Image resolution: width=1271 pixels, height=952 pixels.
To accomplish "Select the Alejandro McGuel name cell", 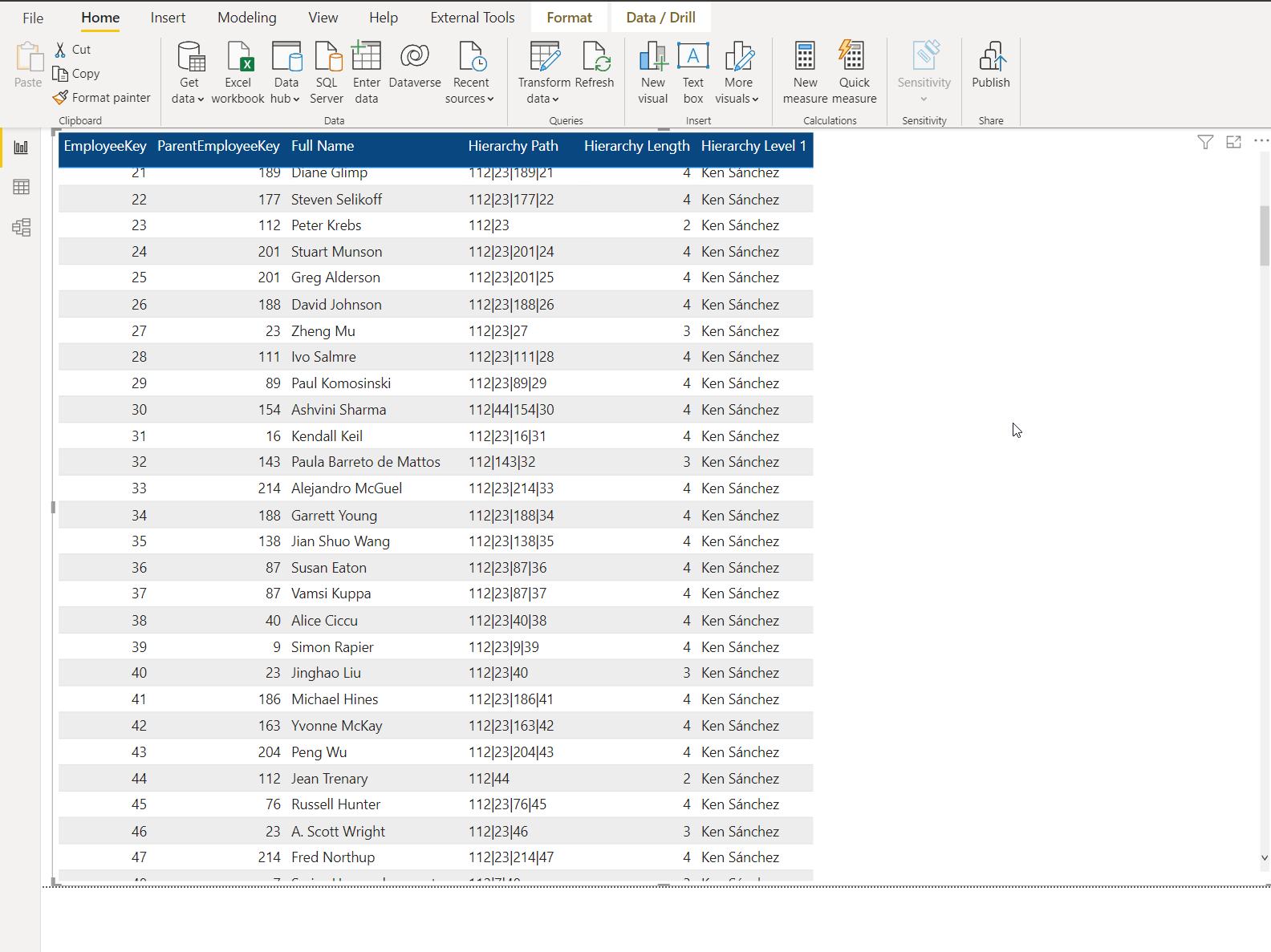I will click(x=347, y=488).
